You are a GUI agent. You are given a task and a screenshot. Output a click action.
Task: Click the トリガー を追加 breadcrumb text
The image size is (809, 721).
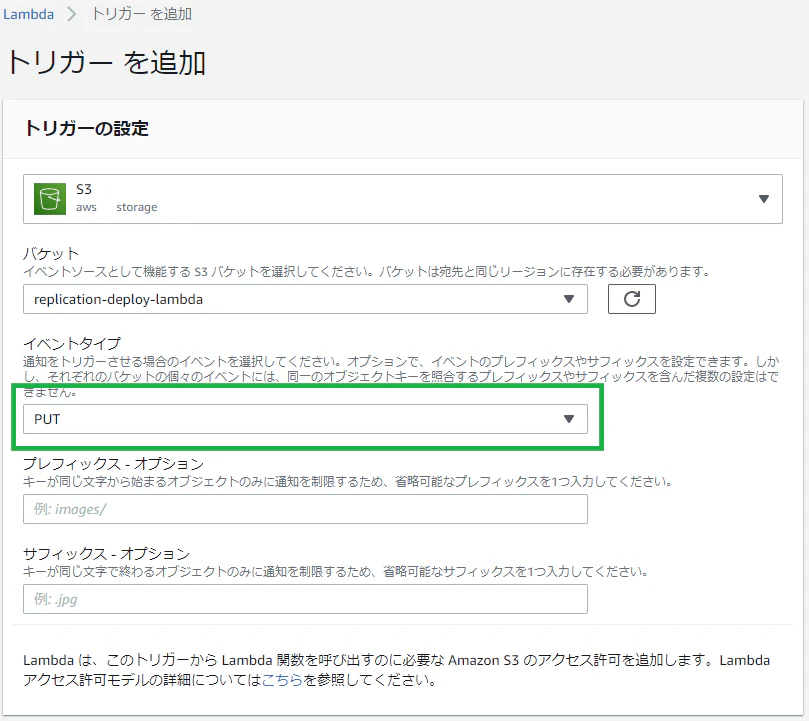pos(142,14)
